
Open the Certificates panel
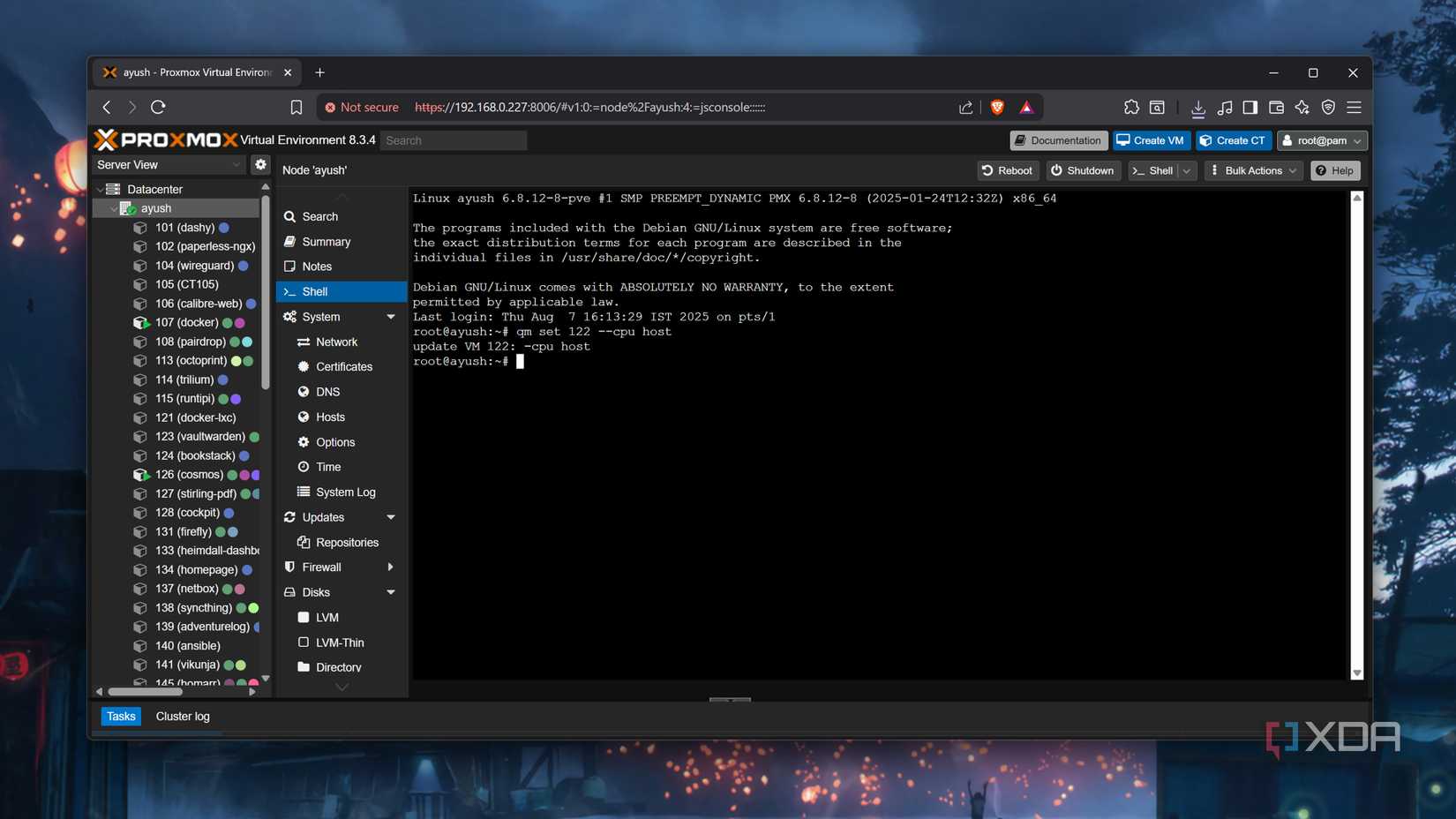[304, 366]
